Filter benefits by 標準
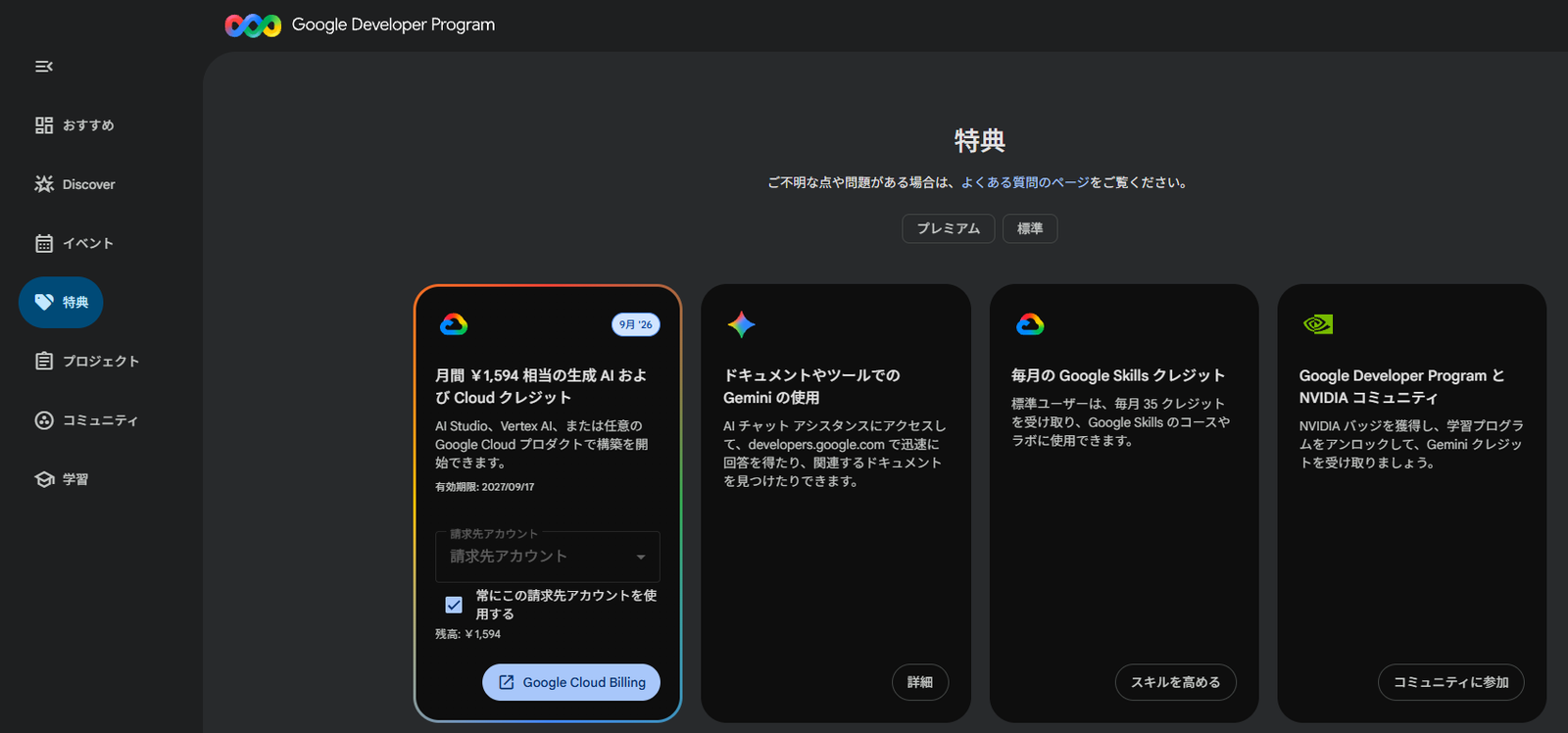The width and height of the screenshot is (1568, 733). (1030, 228)
